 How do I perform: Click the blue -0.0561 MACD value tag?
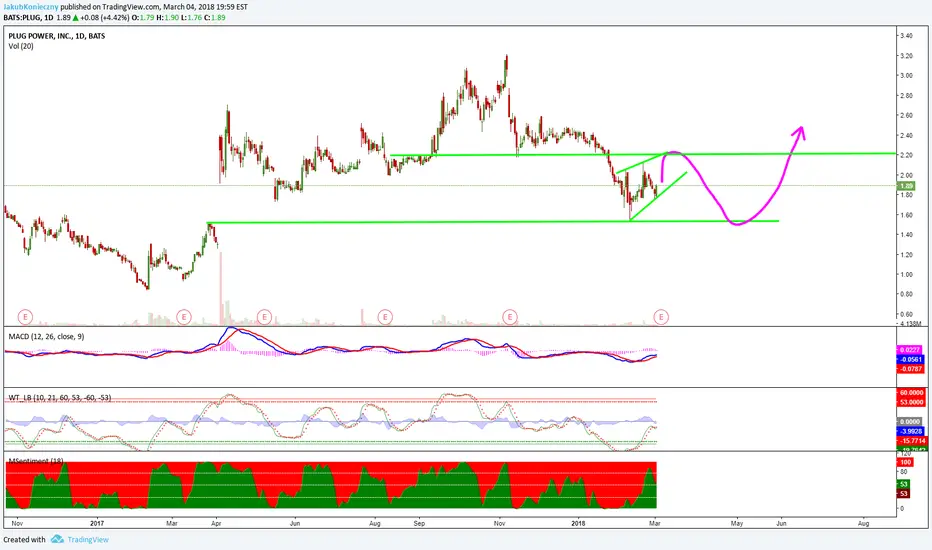point(910,360)
